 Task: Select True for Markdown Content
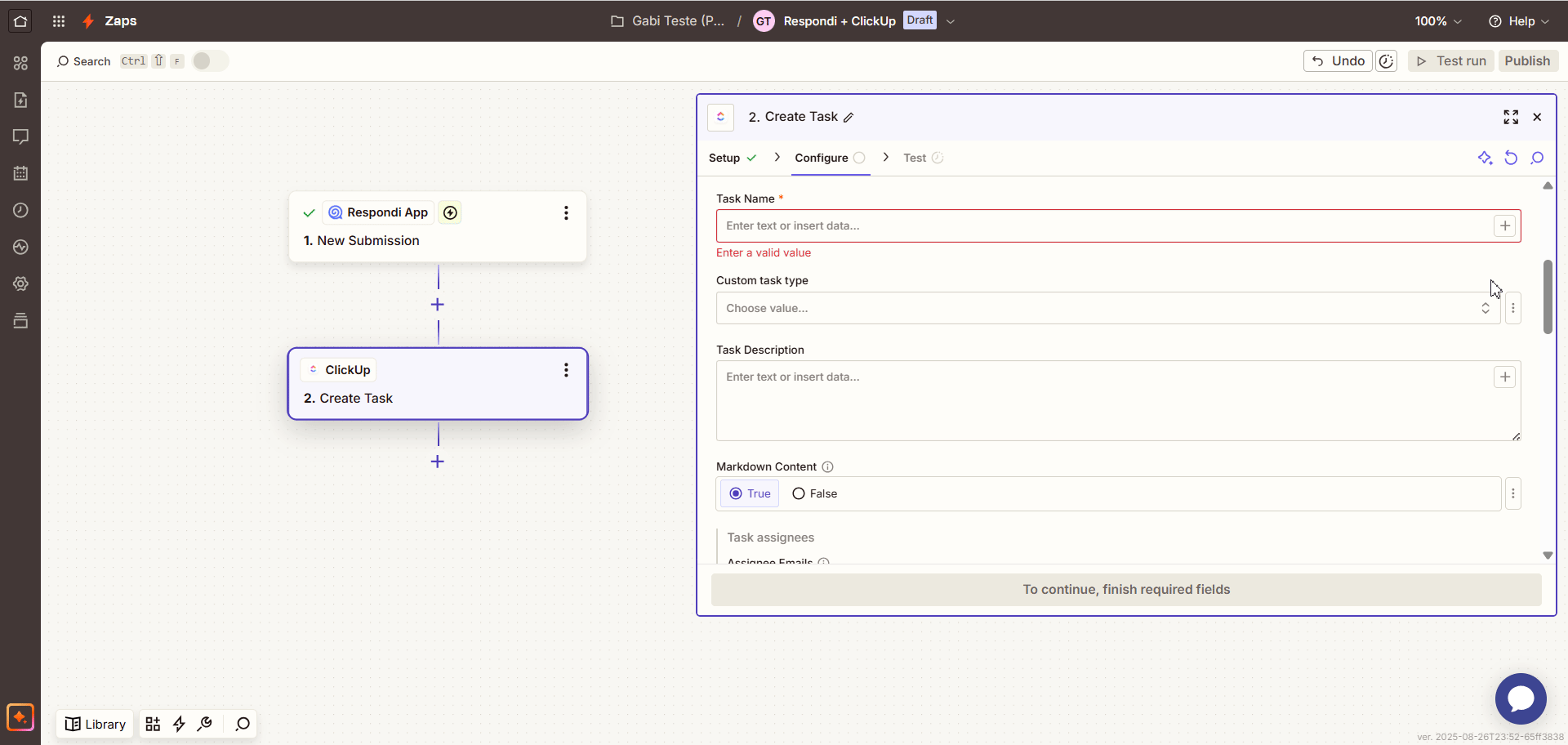coord(750,493)
